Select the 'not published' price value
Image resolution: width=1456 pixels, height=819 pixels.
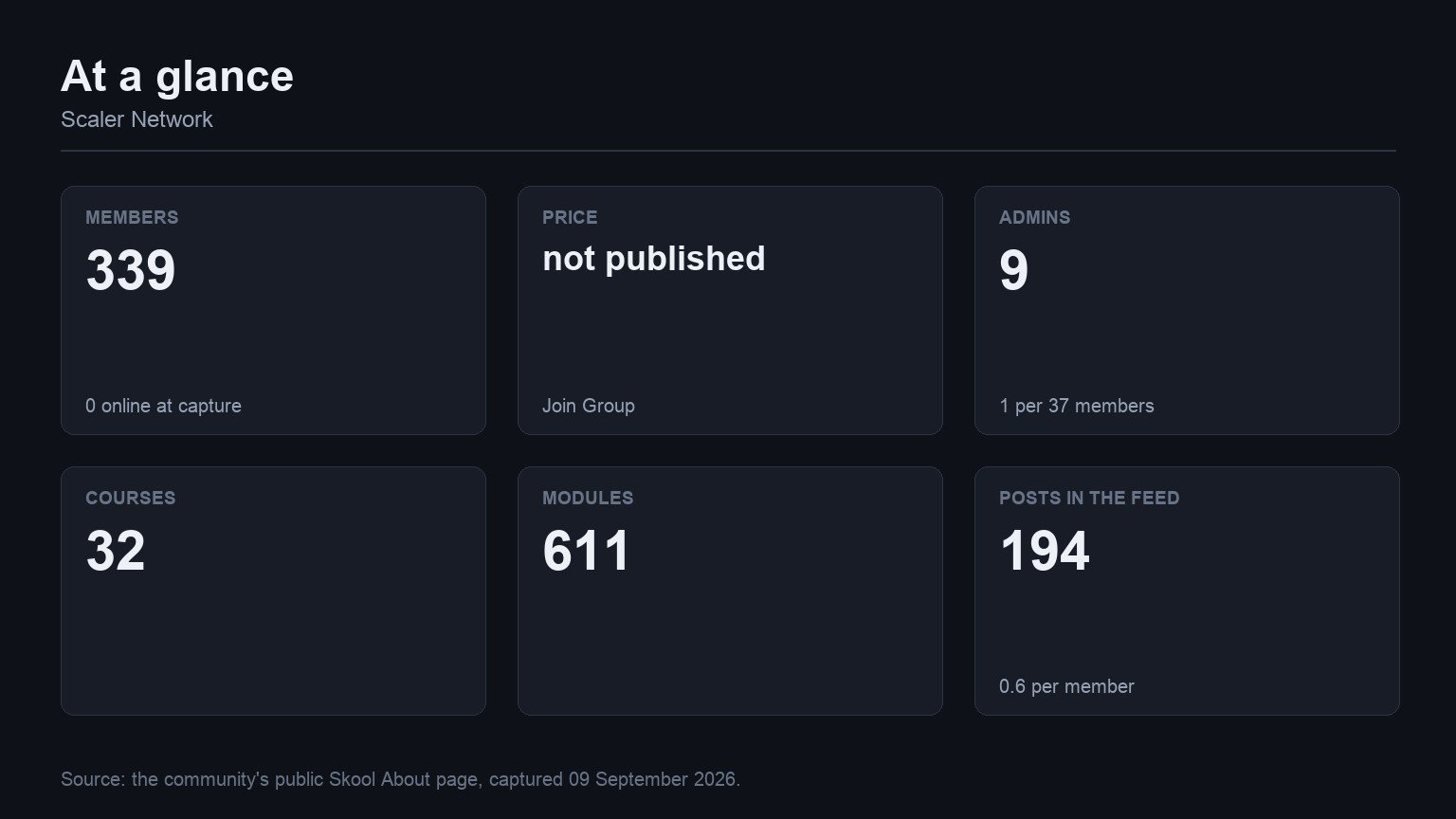654,259
